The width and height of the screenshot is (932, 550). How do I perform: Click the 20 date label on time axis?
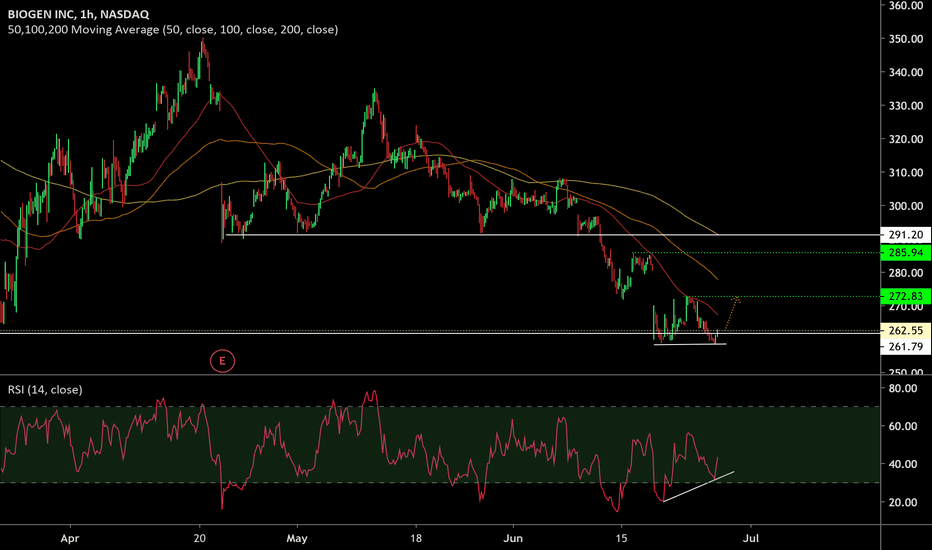coord(200,539)
